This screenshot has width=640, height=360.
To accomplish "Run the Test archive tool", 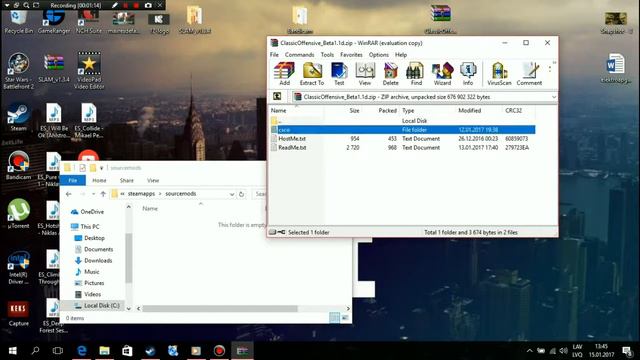I will (x=339, y=73).
